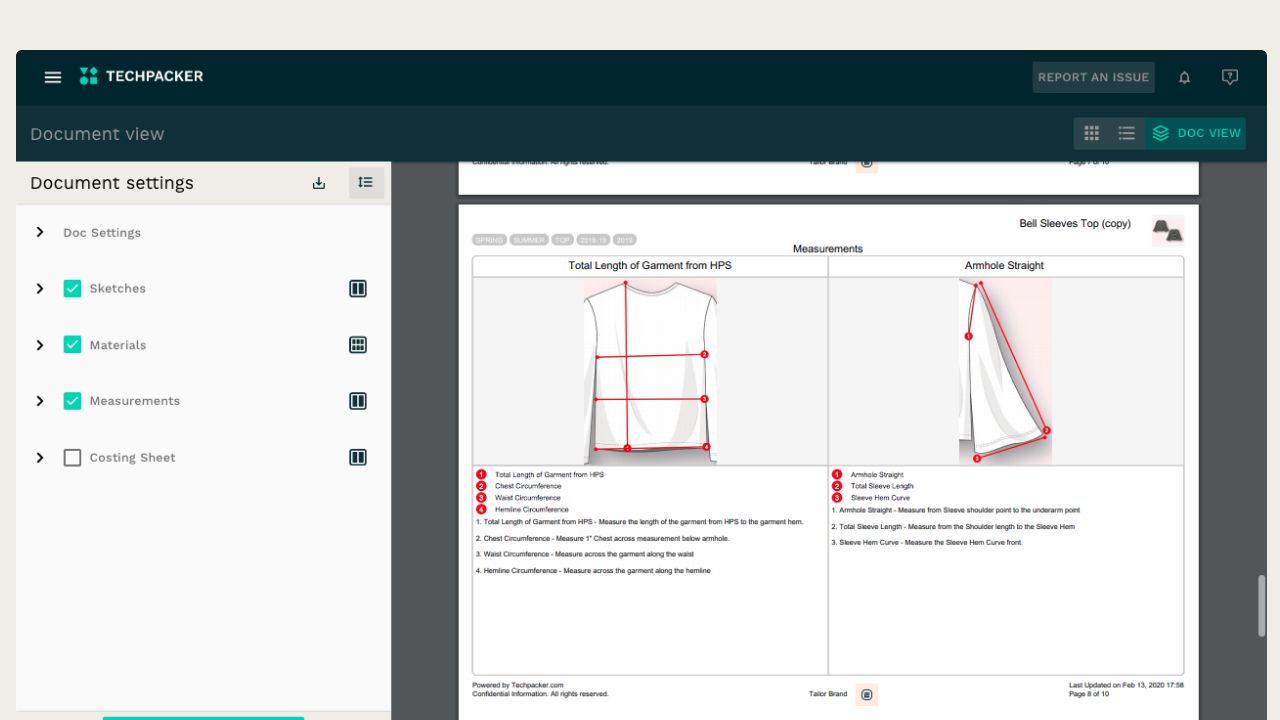Change Sketches column layout
The image size is (1280, 720).
point(358,289)
